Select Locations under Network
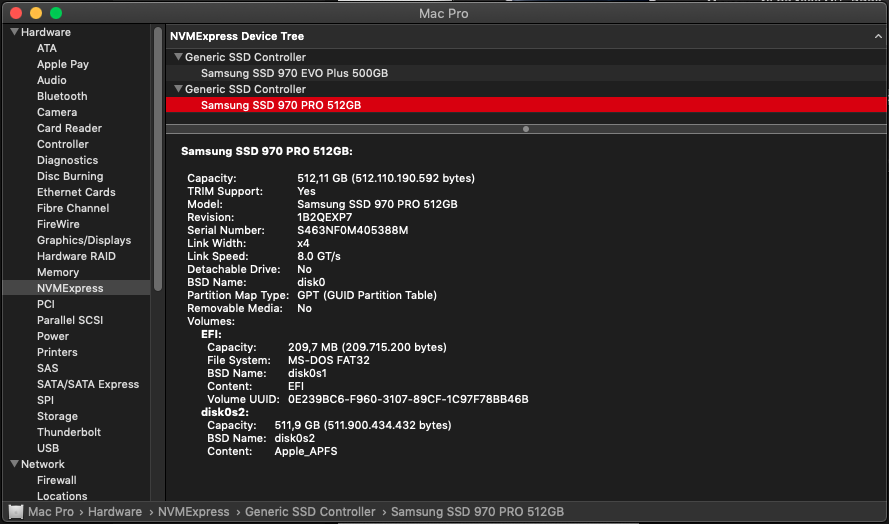The width and height of the screenshot is (889, 524). tap(62, 496)
